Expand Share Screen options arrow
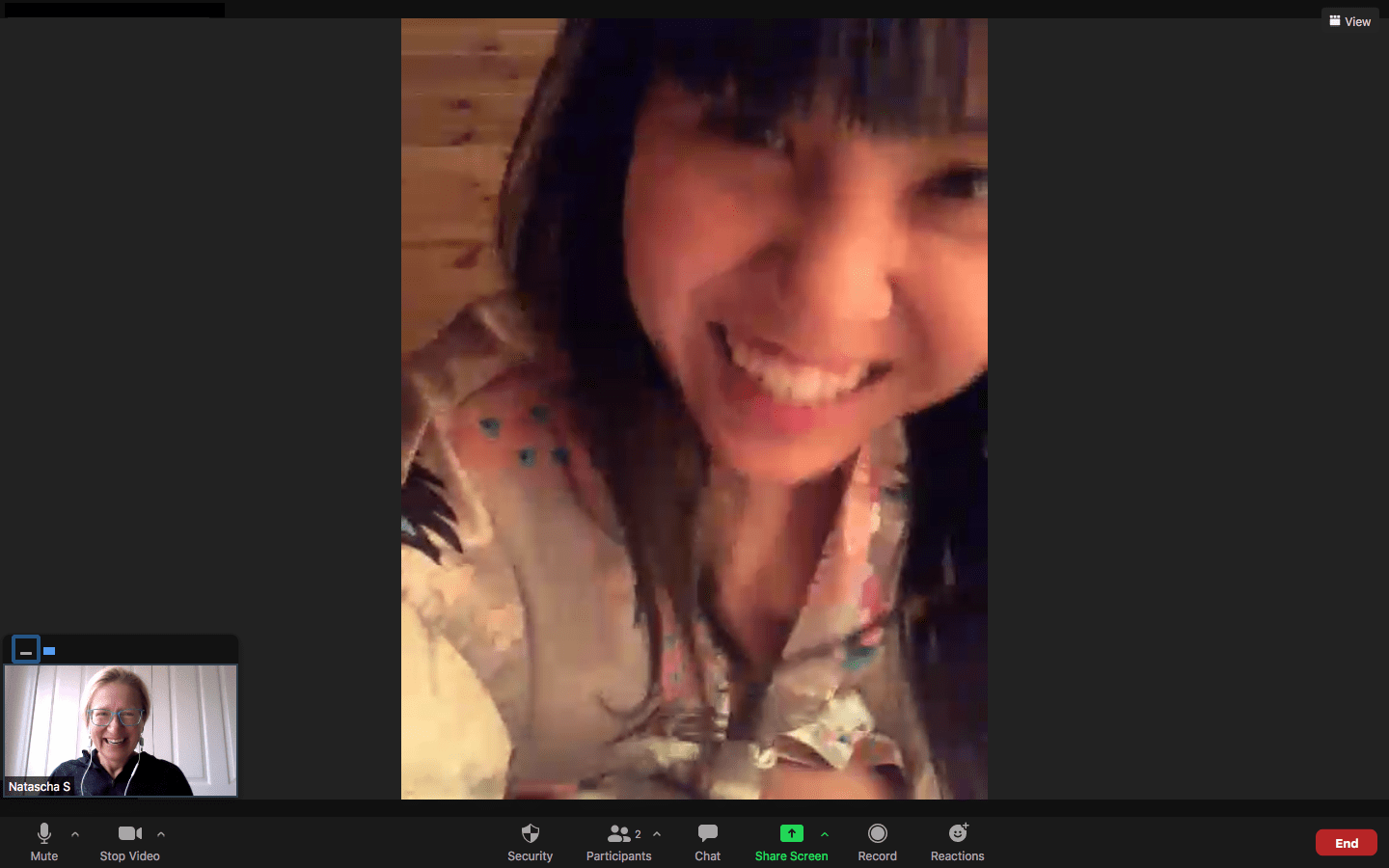 (x=825, y=834)
